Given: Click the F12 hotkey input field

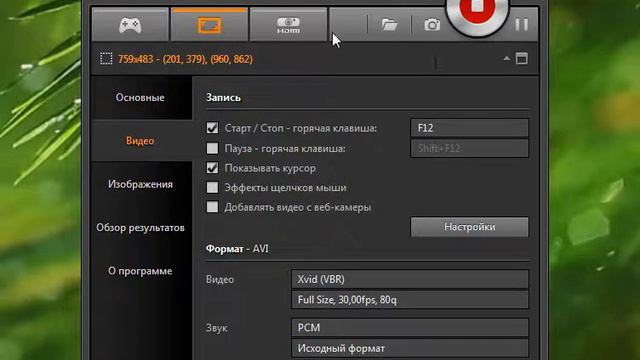Looking at the screenshot, I should (469, 128).
